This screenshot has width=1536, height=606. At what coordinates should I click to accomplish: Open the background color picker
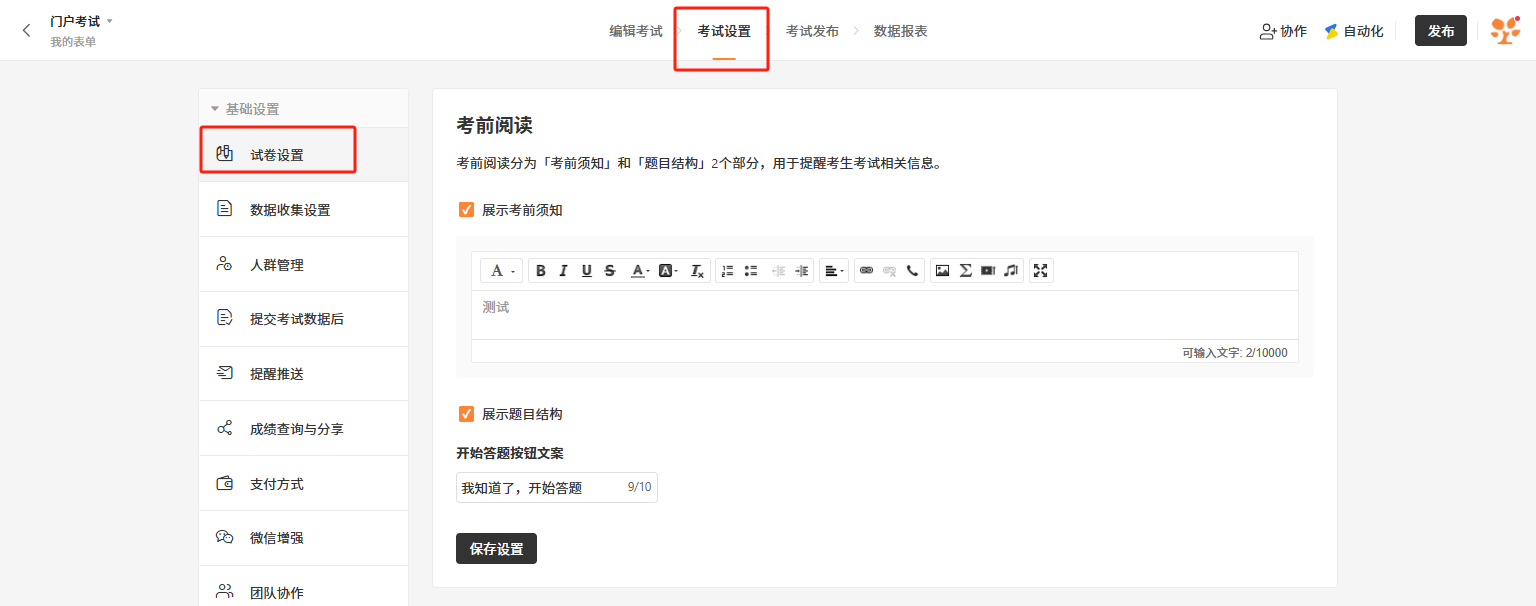(668, 271)
